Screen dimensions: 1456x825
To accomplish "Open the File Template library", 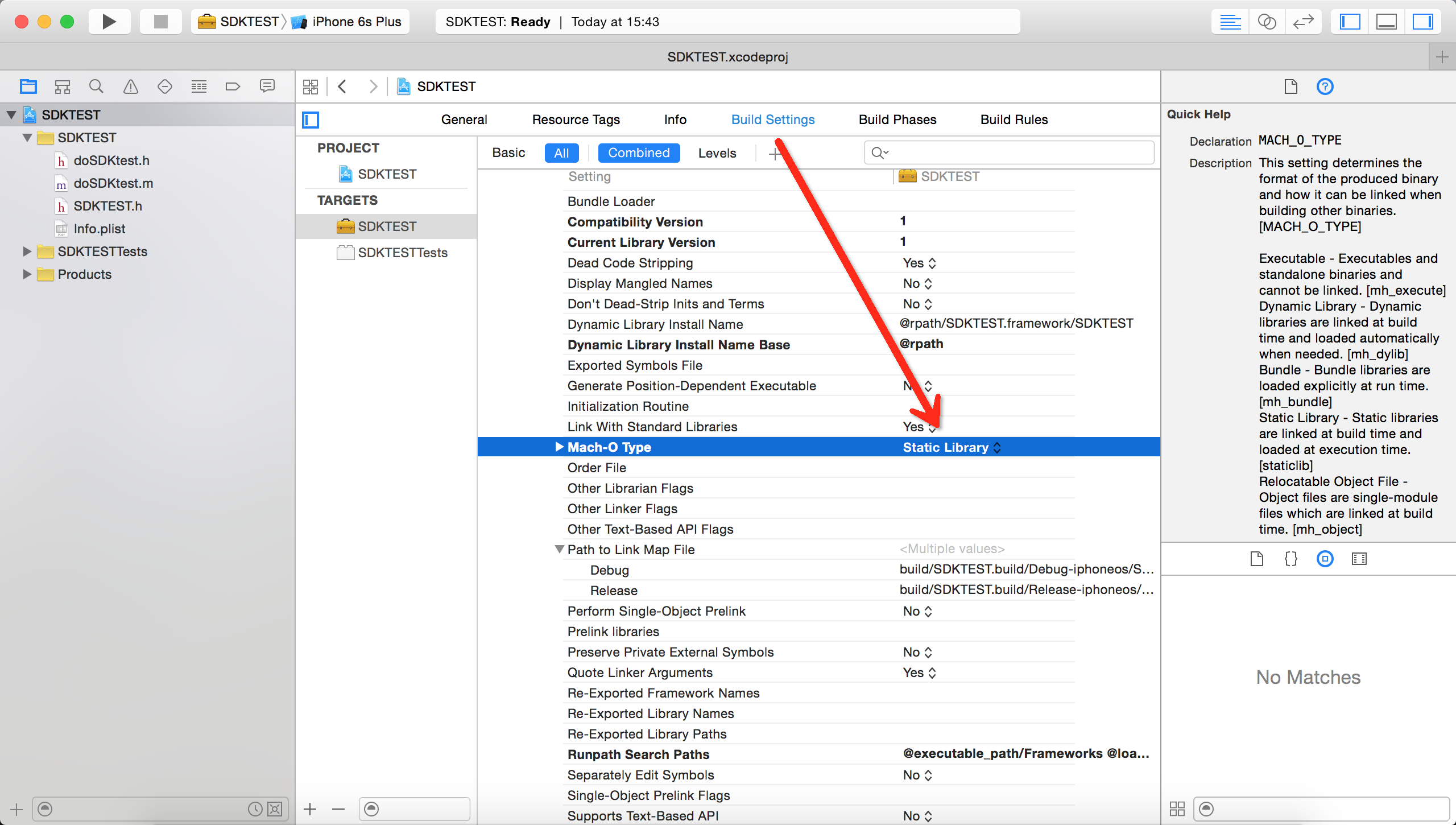I will [x=1257, y=559].
